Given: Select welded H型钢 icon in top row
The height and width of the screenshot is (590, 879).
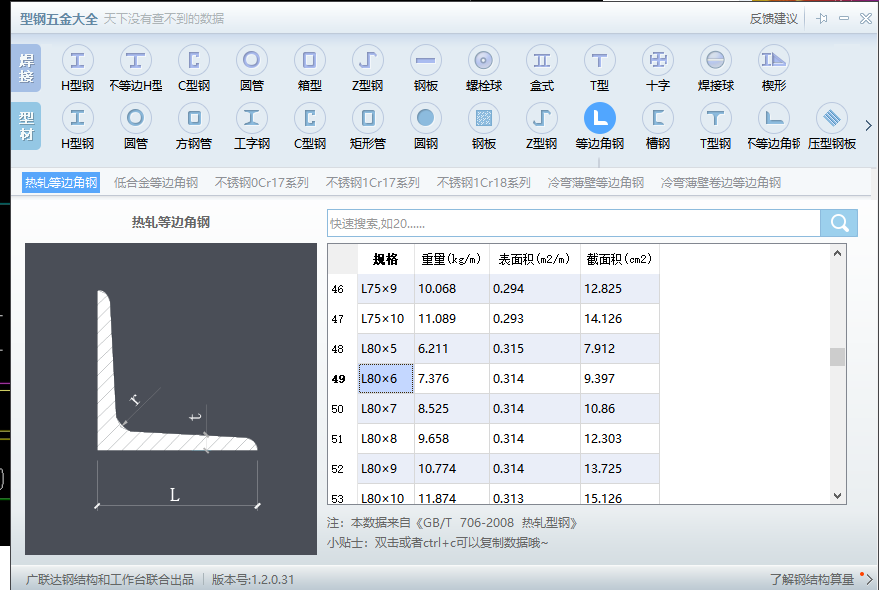Looking at the screenshot, I should [77, 61].
